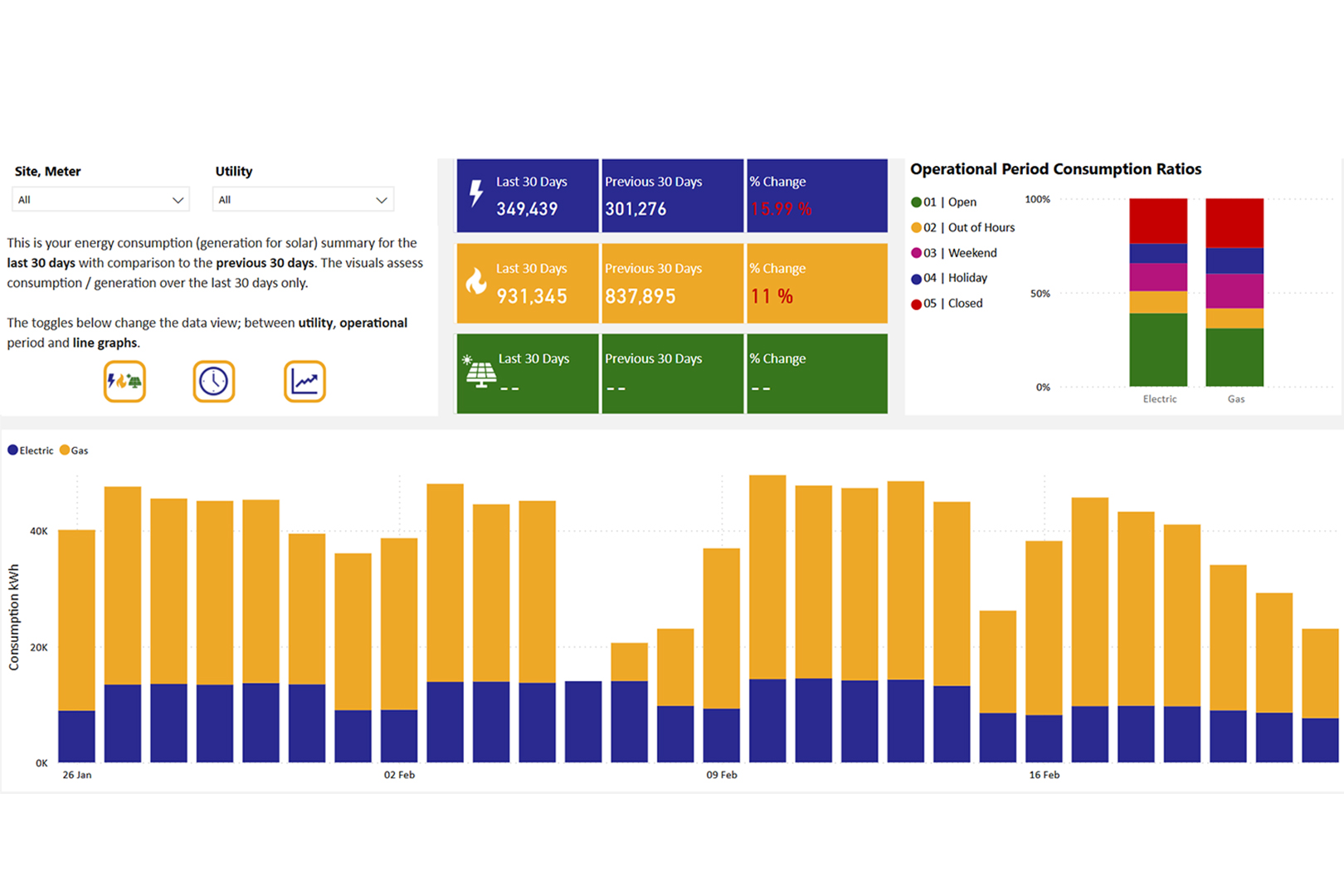Image resolution: width=1344 pixels, height=896 pixels.
Task: Switch to the utility data view toggle
Action: coord(124,382)
